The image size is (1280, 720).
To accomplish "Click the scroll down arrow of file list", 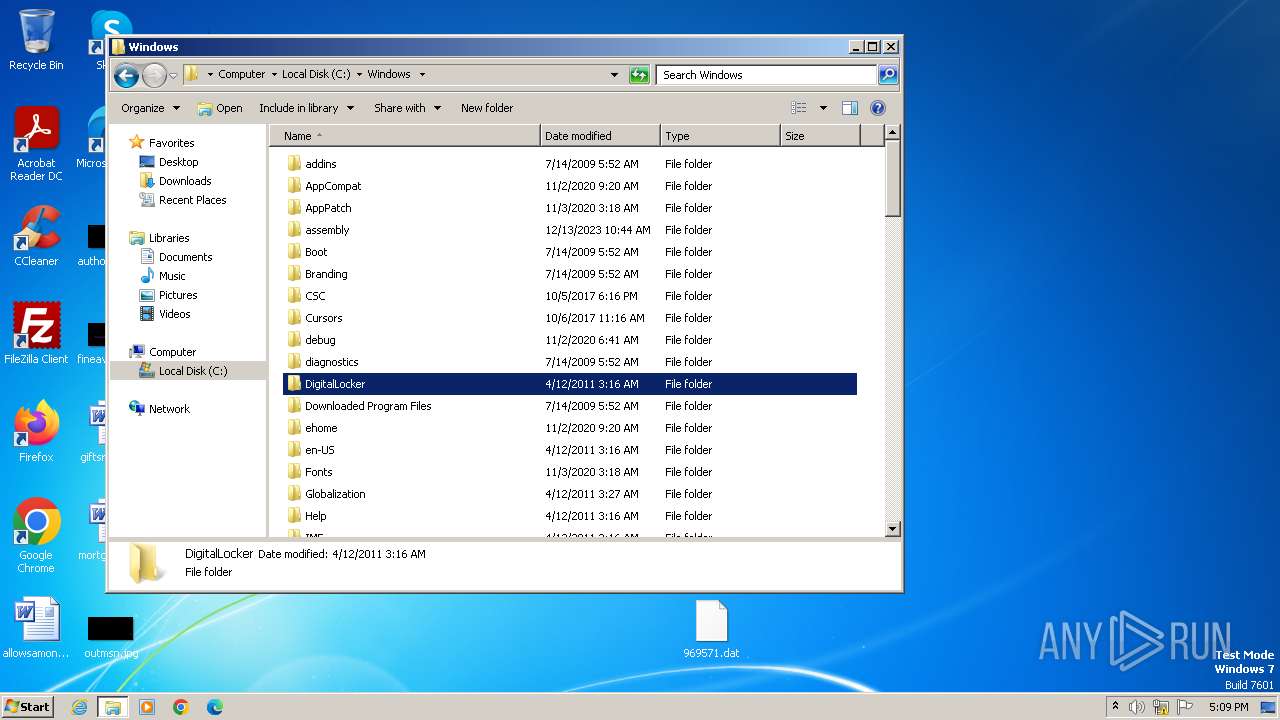I will point(893,529).
